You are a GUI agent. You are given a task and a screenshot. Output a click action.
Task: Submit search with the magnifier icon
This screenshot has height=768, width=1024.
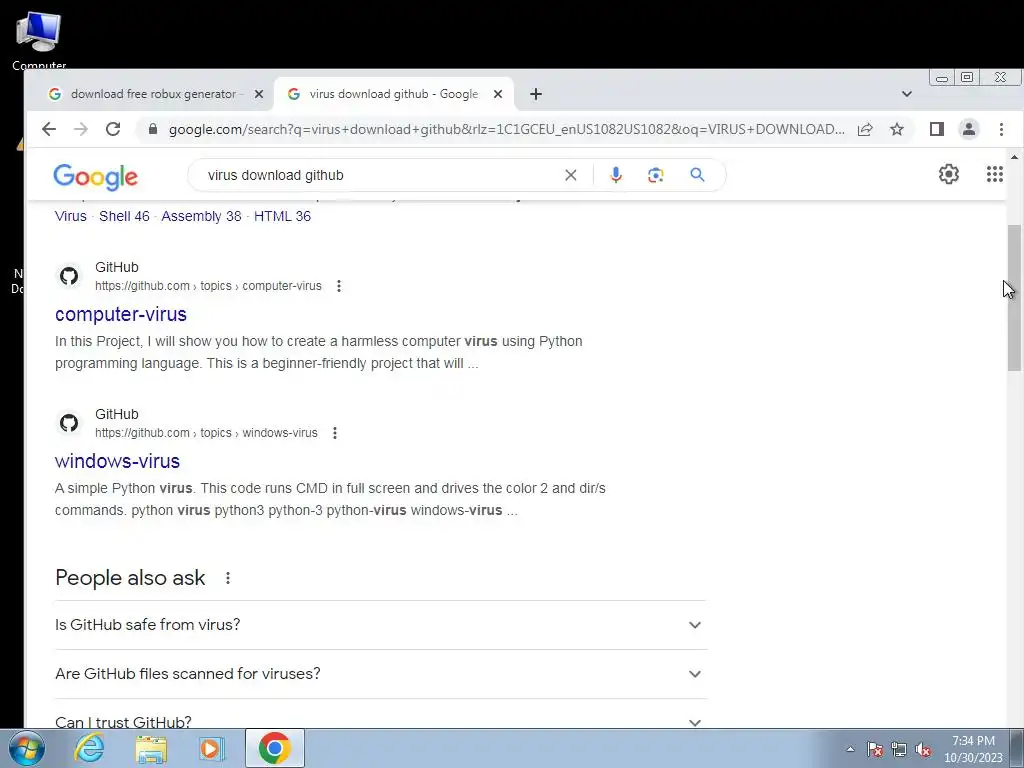click(697, 175)
